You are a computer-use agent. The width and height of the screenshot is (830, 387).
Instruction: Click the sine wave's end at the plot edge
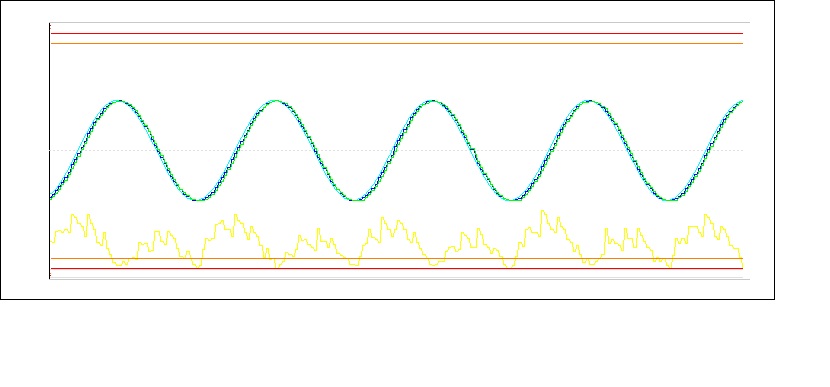click(741, 101)
